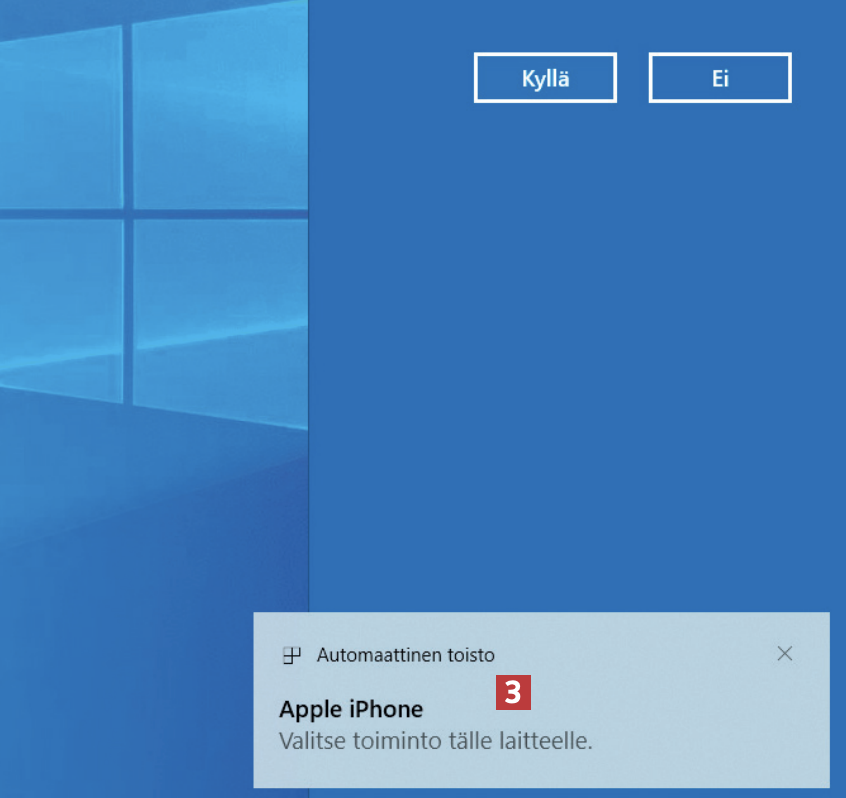The image size is (846, 798).
Task: Select "Valitse toiminto tälle laitteelle" notification text
Action: pos(435,742)
